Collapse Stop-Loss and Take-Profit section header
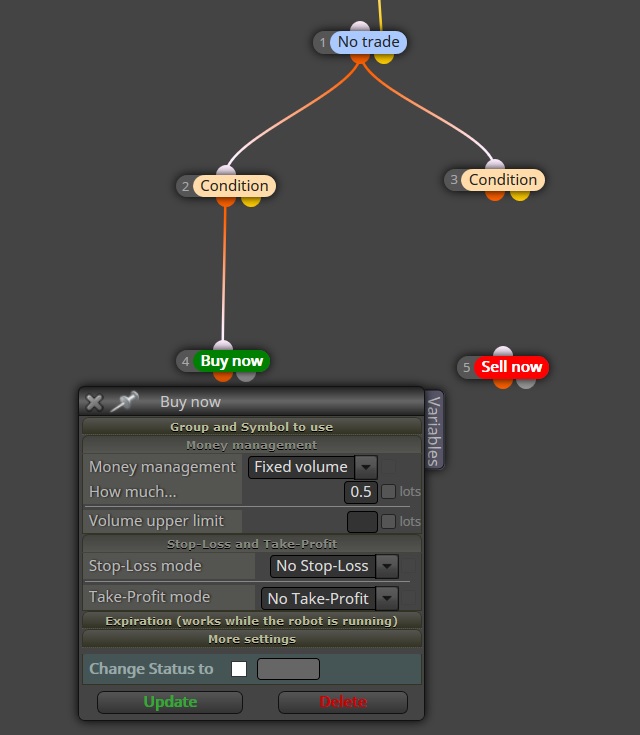Screen dimensions: 640x735 (252, 544)
